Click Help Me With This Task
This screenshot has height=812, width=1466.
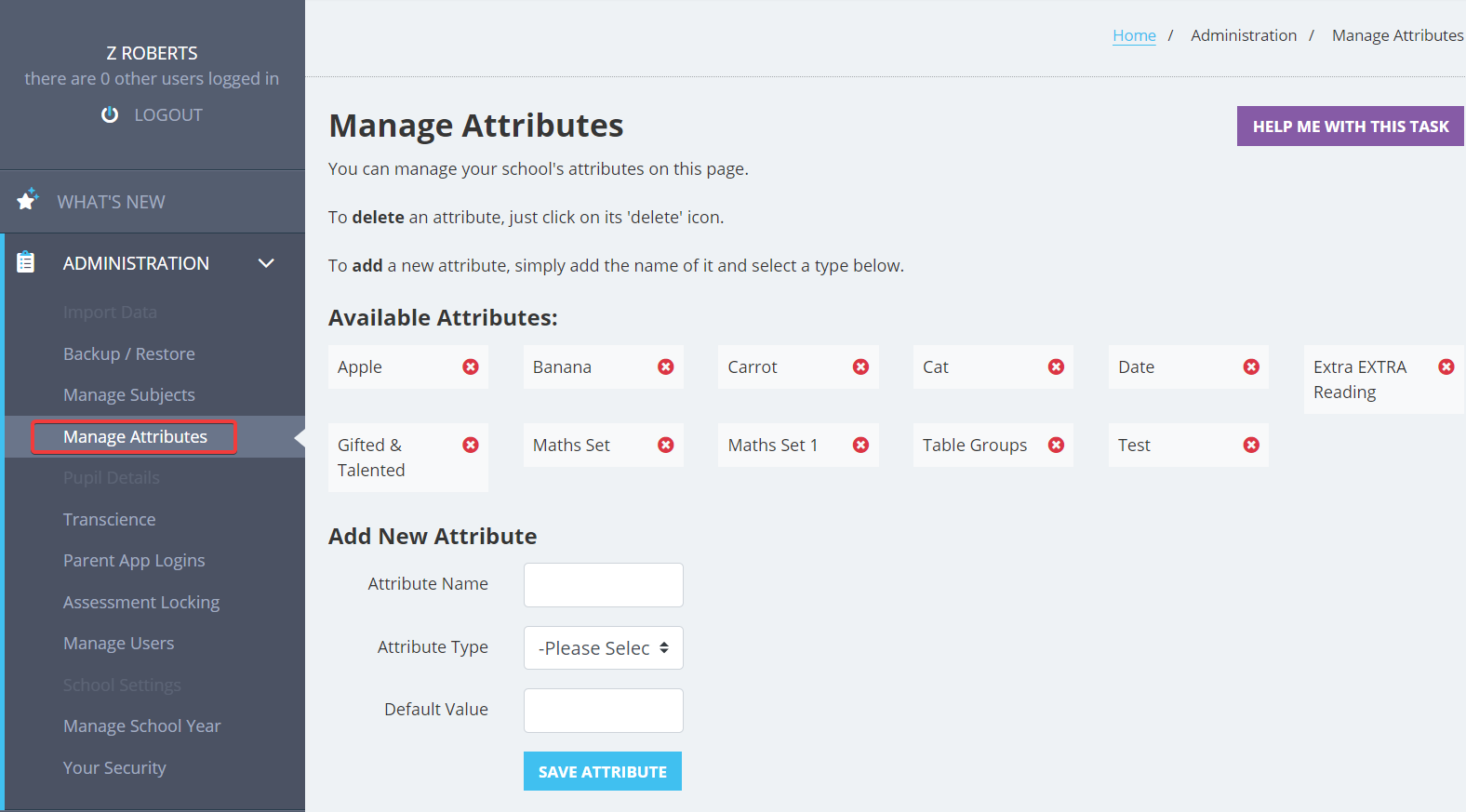point(1351,126)
